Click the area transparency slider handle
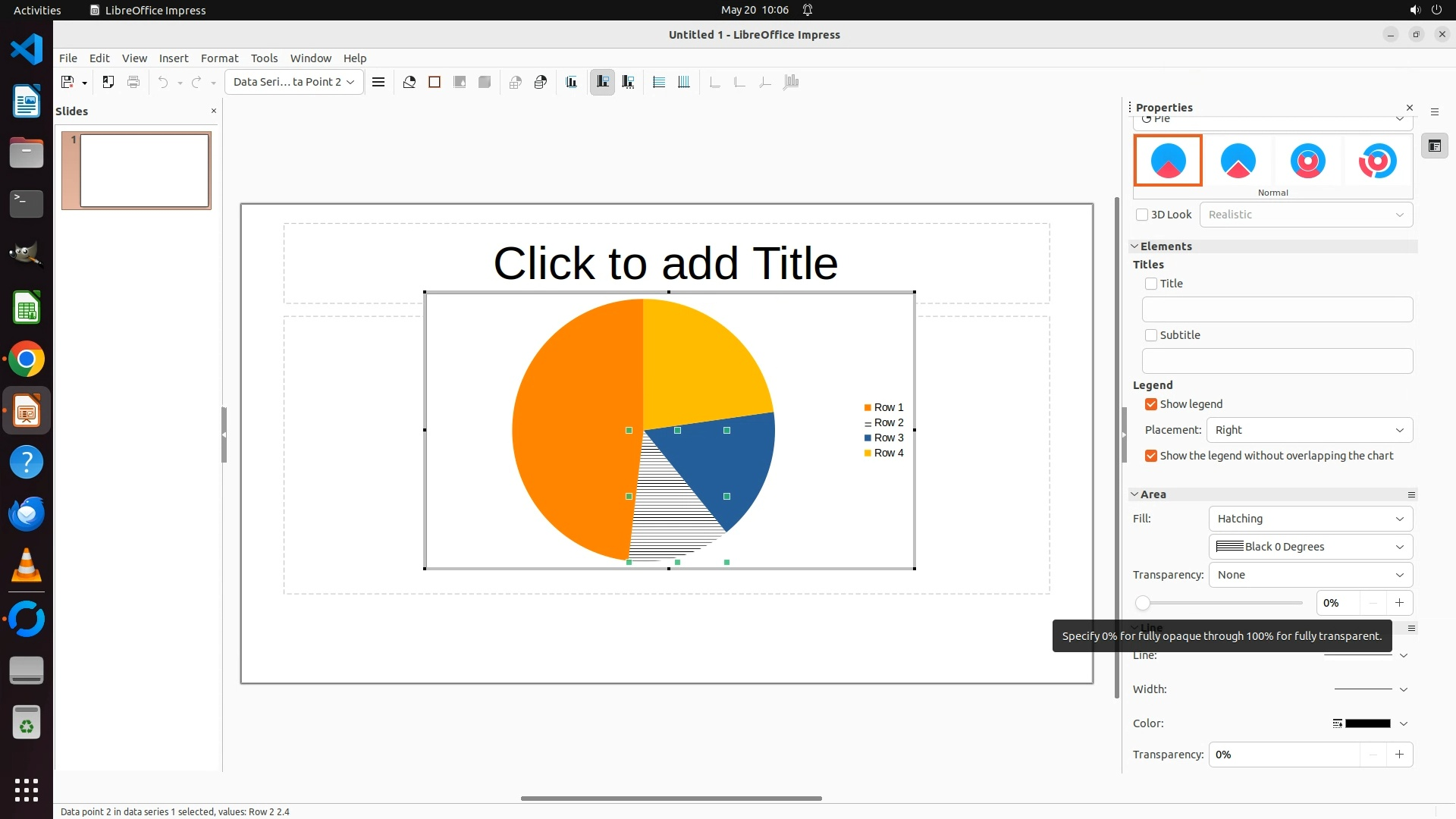This screenshot has width=1456, height=819. click(x=1143, y=603)
